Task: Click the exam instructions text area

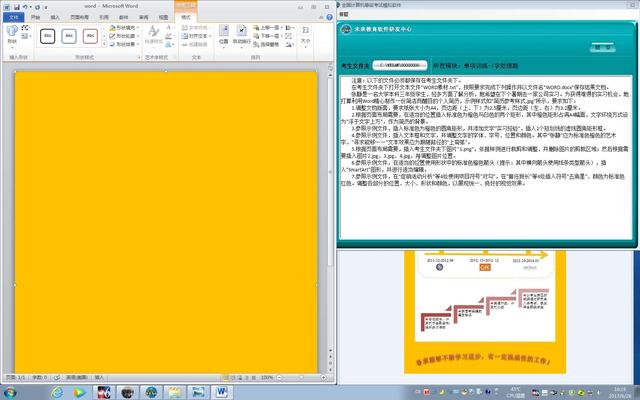Action: (x=486, y=157)
